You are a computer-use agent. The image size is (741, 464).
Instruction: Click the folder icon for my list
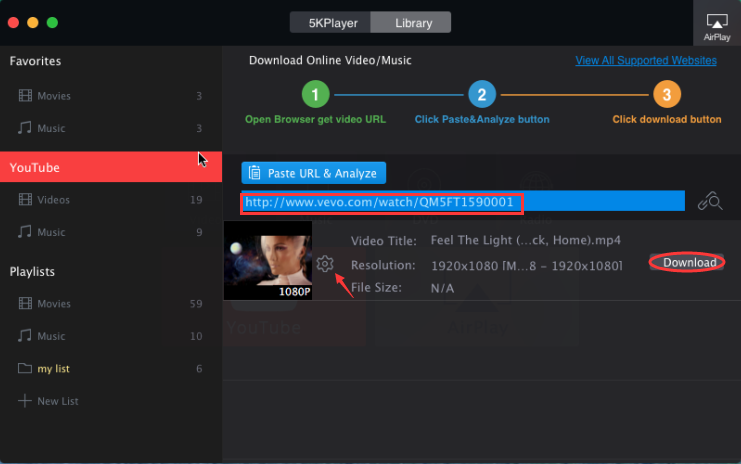click(x=24, y=369)
